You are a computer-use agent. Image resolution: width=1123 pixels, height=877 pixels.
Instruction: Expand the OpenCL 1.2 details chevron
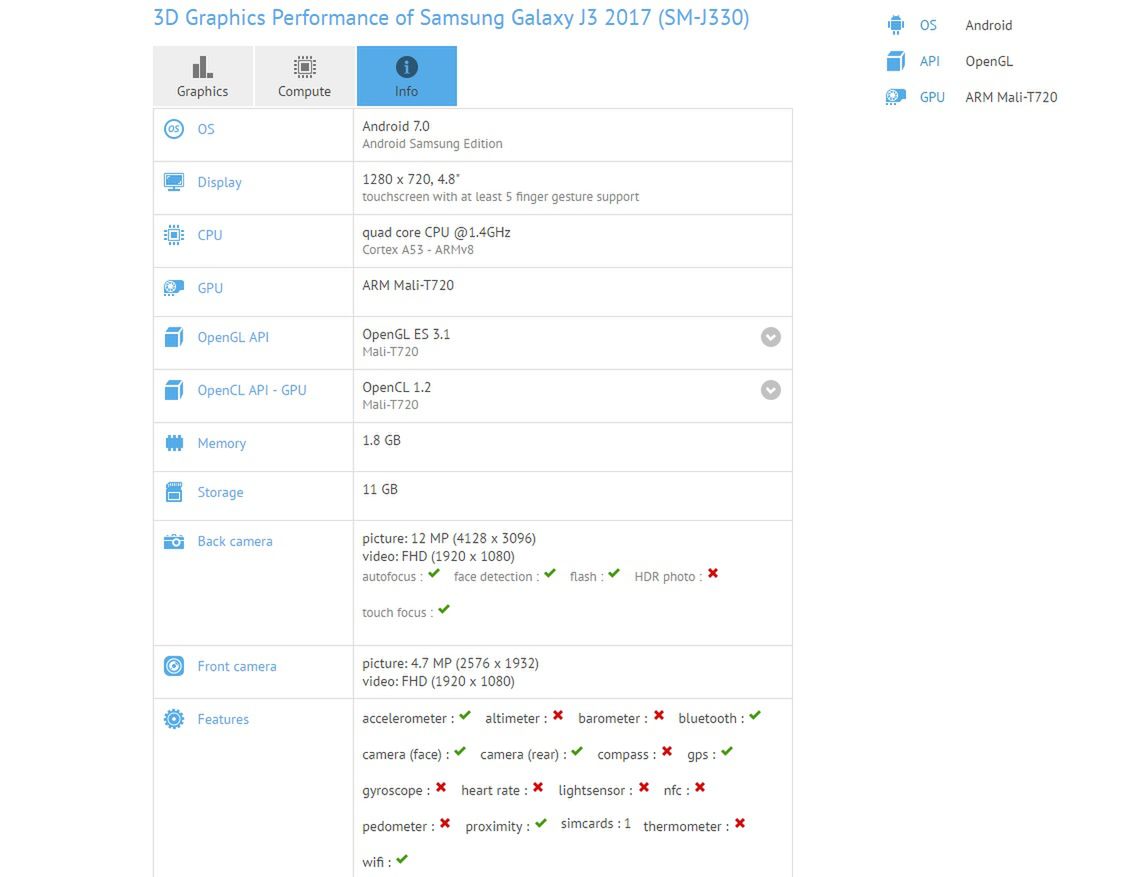coord(770,390)
